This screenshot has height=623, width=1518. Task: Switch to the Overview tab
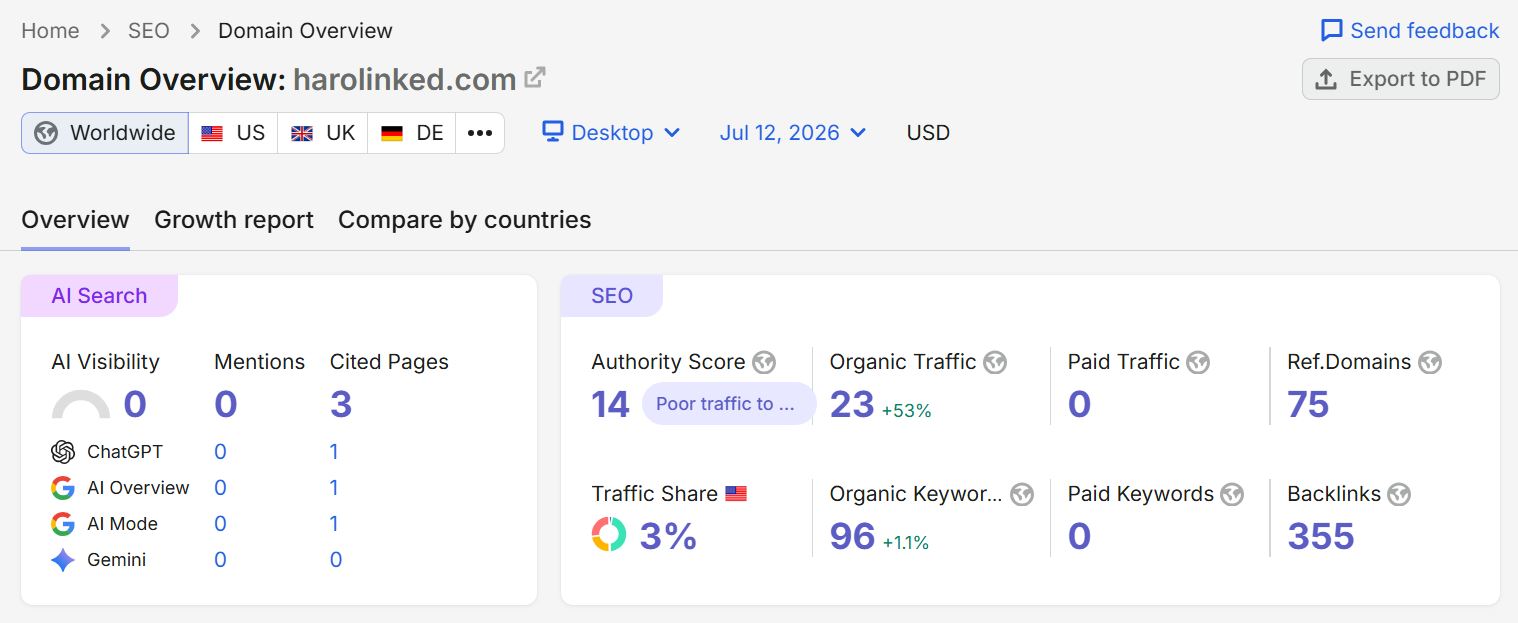[x=75, y=220]
